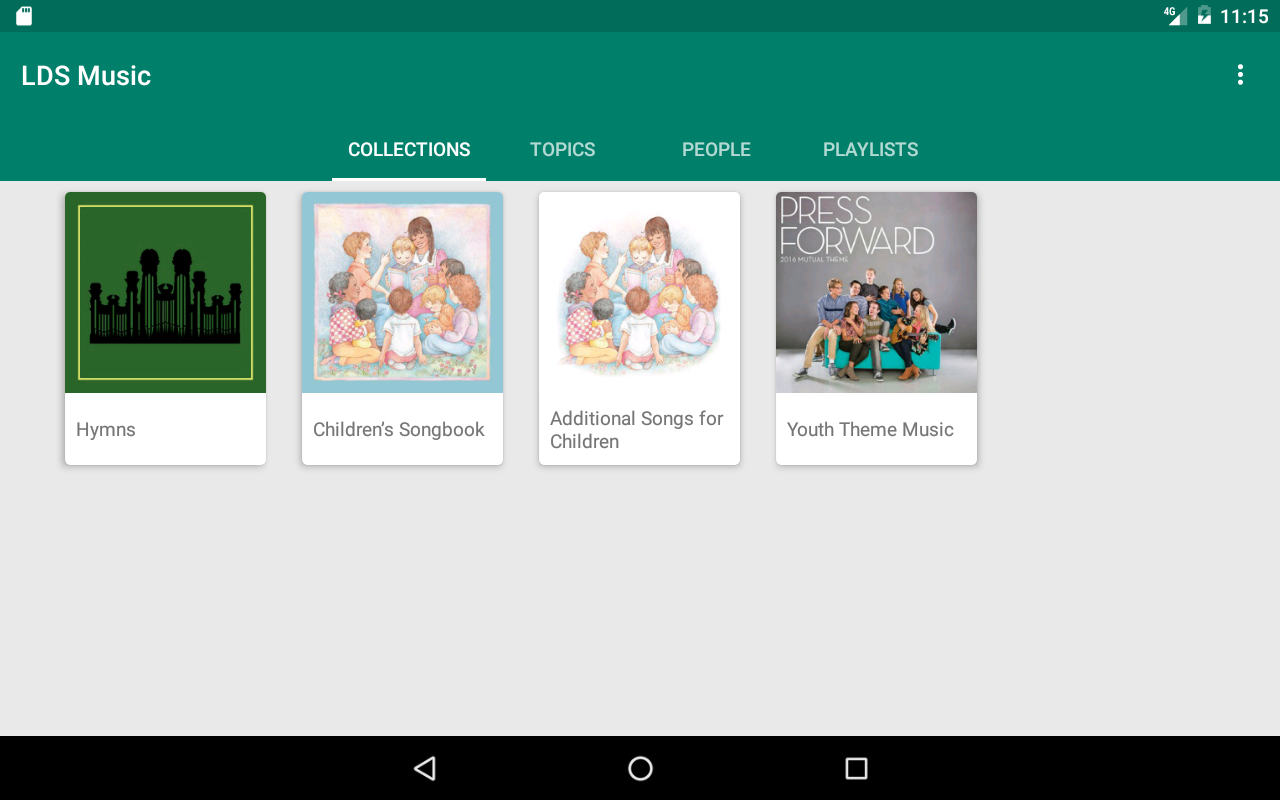The image size is (1280, 800).
Task: Open the Hymns collection
Action: coord(165,328)
